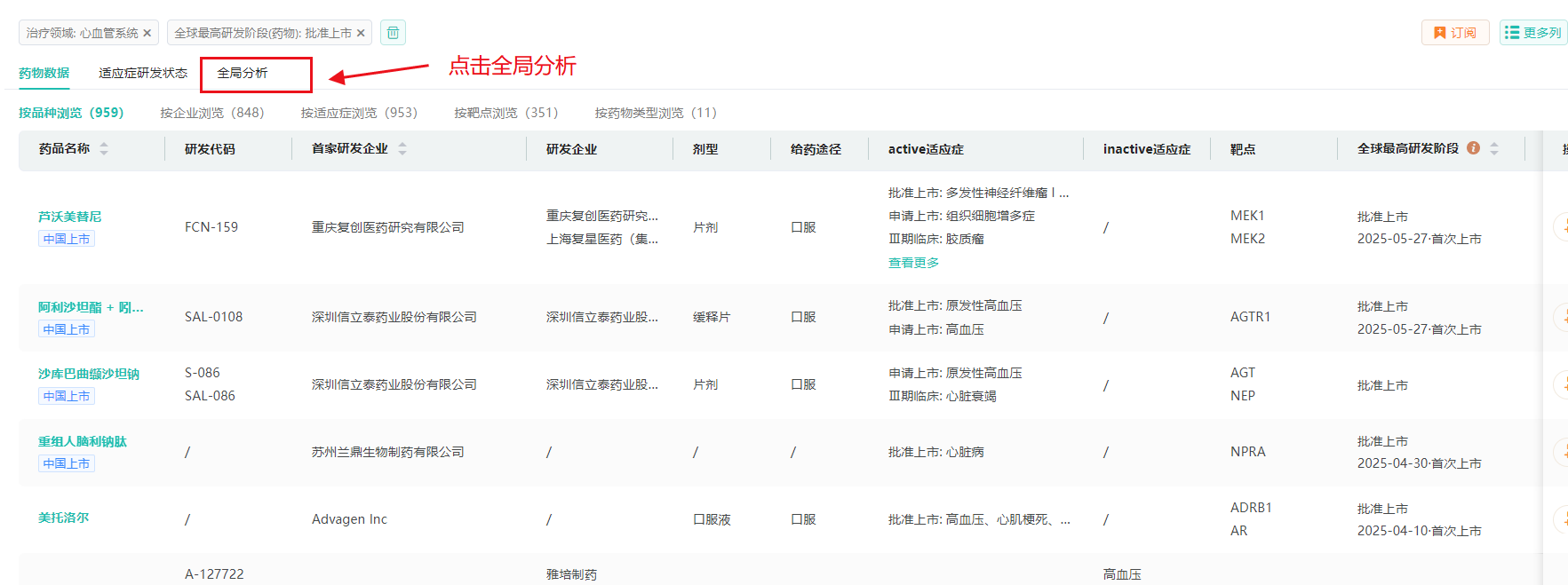Open drug 重组人脑利钠肽 details
The height and width of the screenshot is (585, 1568).
tap(83, 441)
